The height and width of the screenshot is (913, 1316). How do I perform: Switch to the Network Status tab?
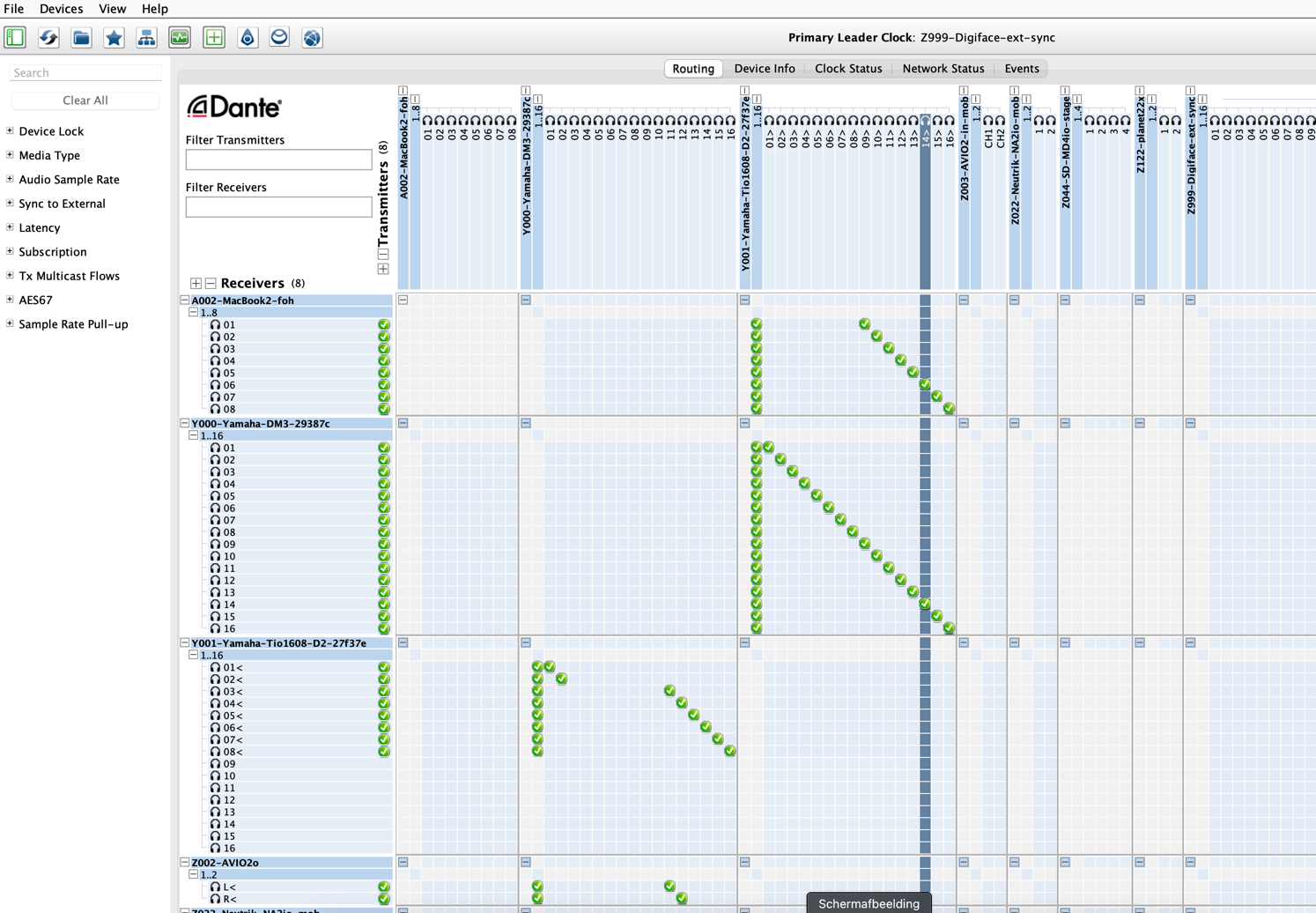[x=943, y=69]
